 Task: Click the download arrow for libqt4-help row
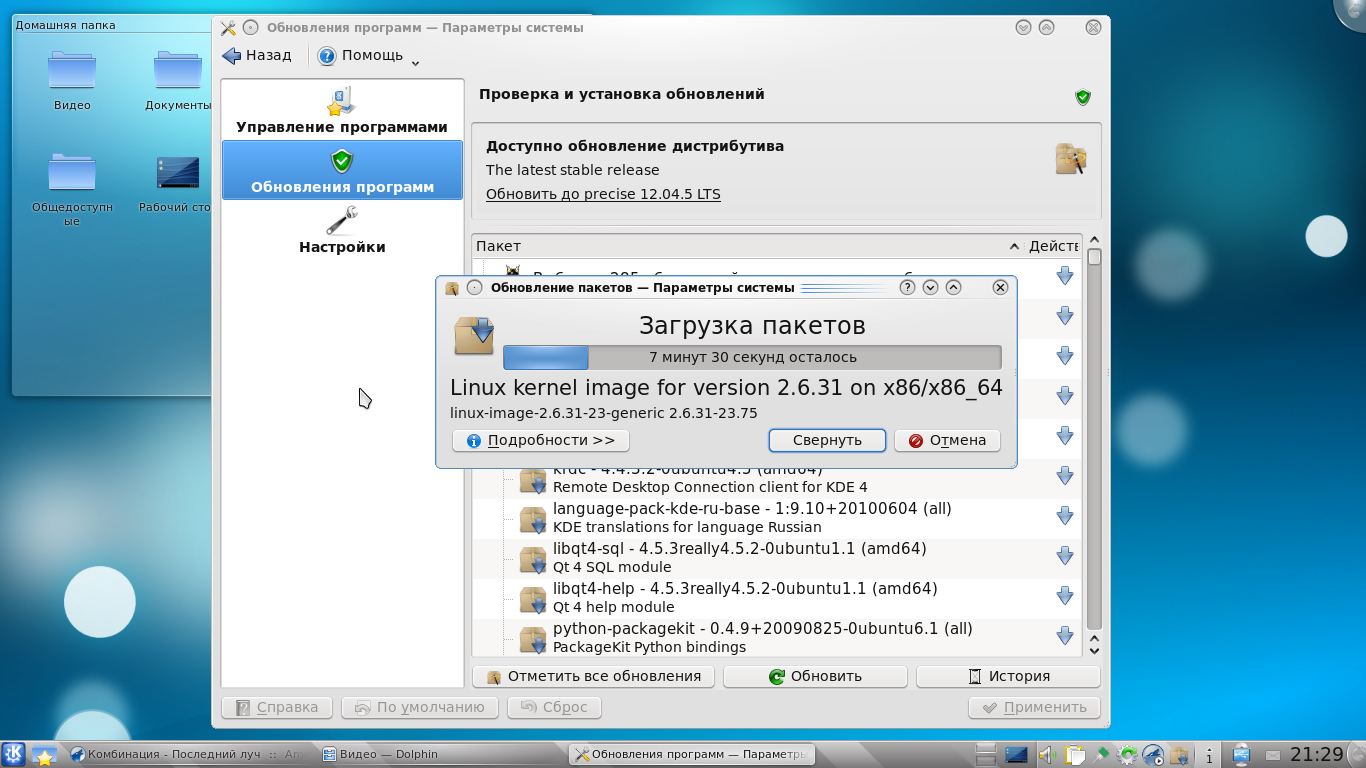(x=1065, y=596)
